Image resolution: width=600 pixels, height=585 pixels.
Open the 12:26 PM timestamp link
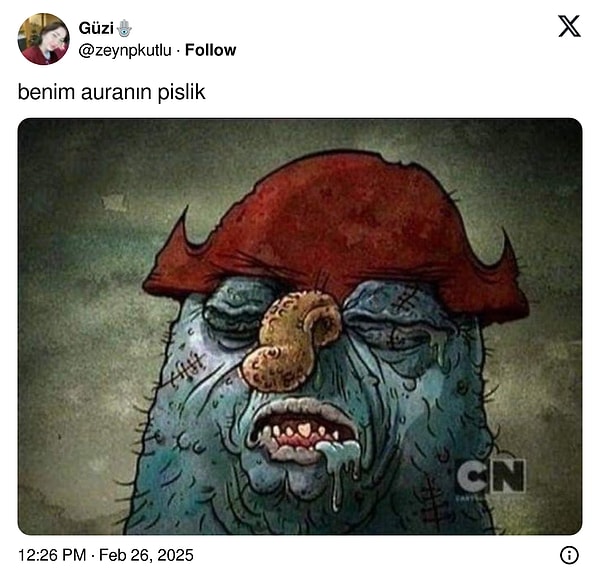pos(52,555)
